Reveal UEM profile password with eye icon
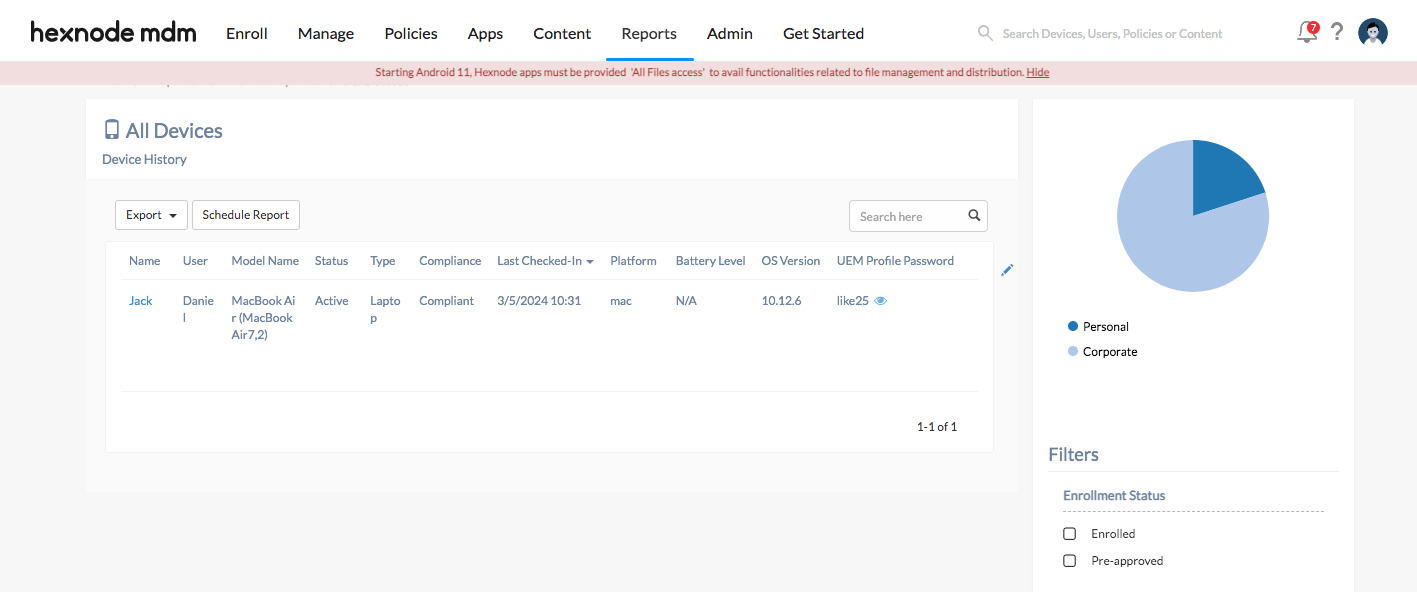Viewport: 1417px width, 592px height. coord(881,300)
